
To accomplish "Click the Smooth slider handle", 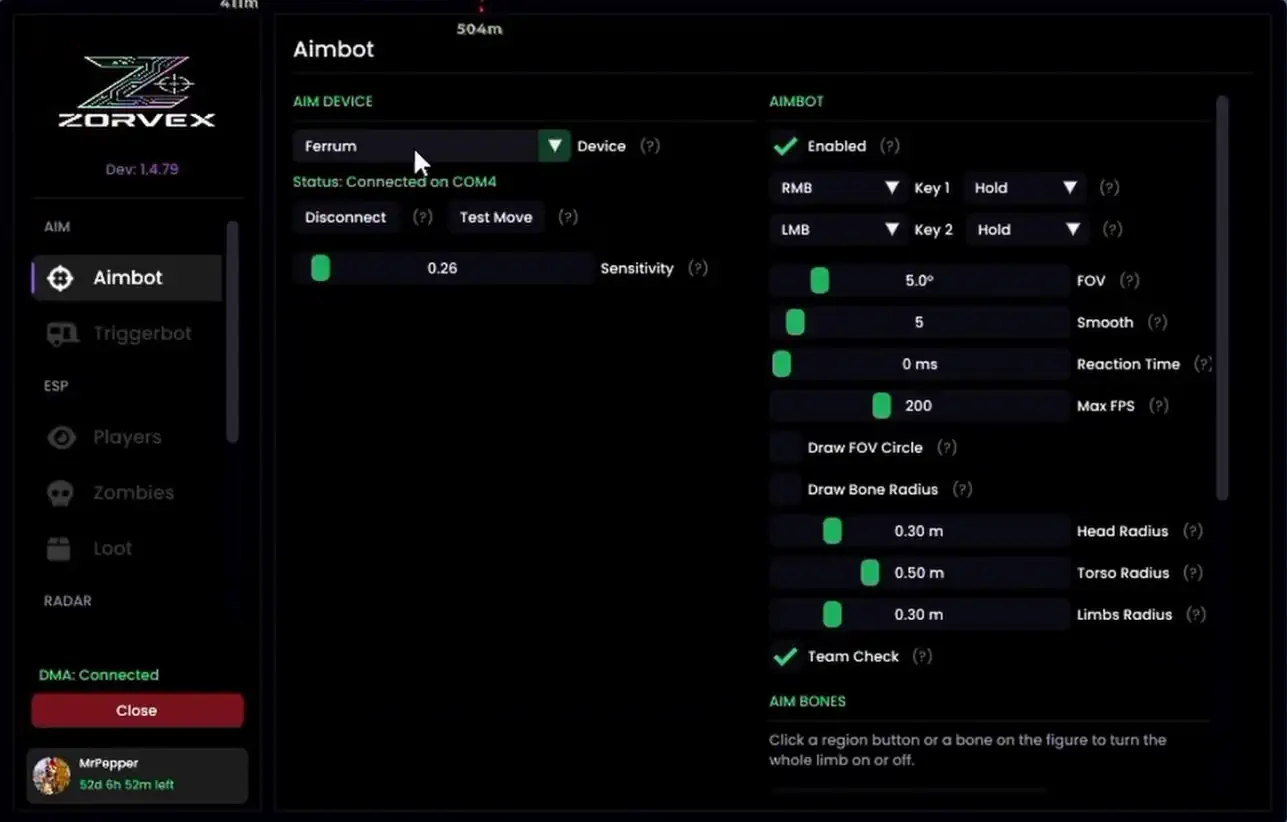I will tap(795, 322).
